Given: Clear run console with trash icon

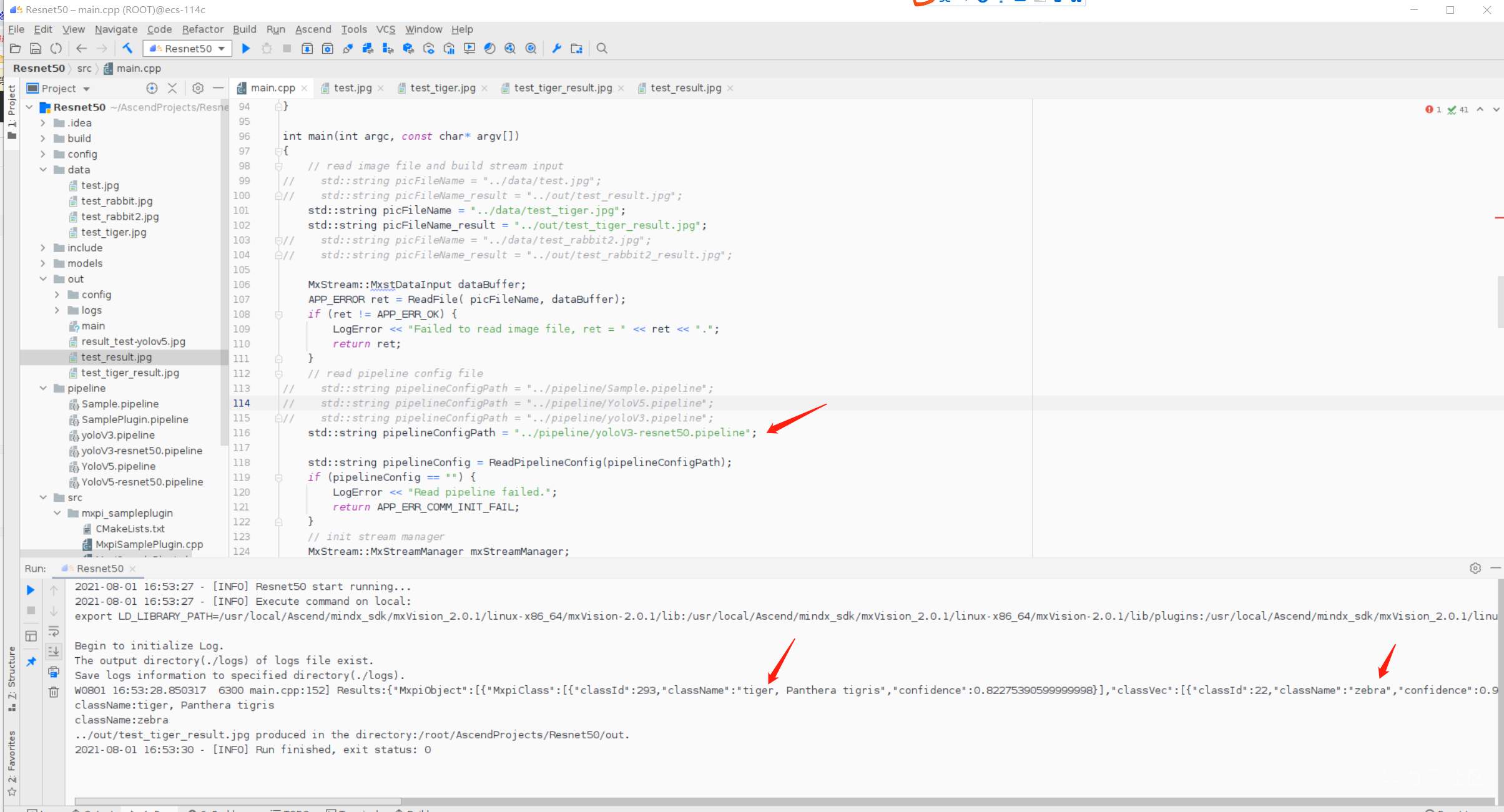Looking at the screenshot, I should (54, 692).
